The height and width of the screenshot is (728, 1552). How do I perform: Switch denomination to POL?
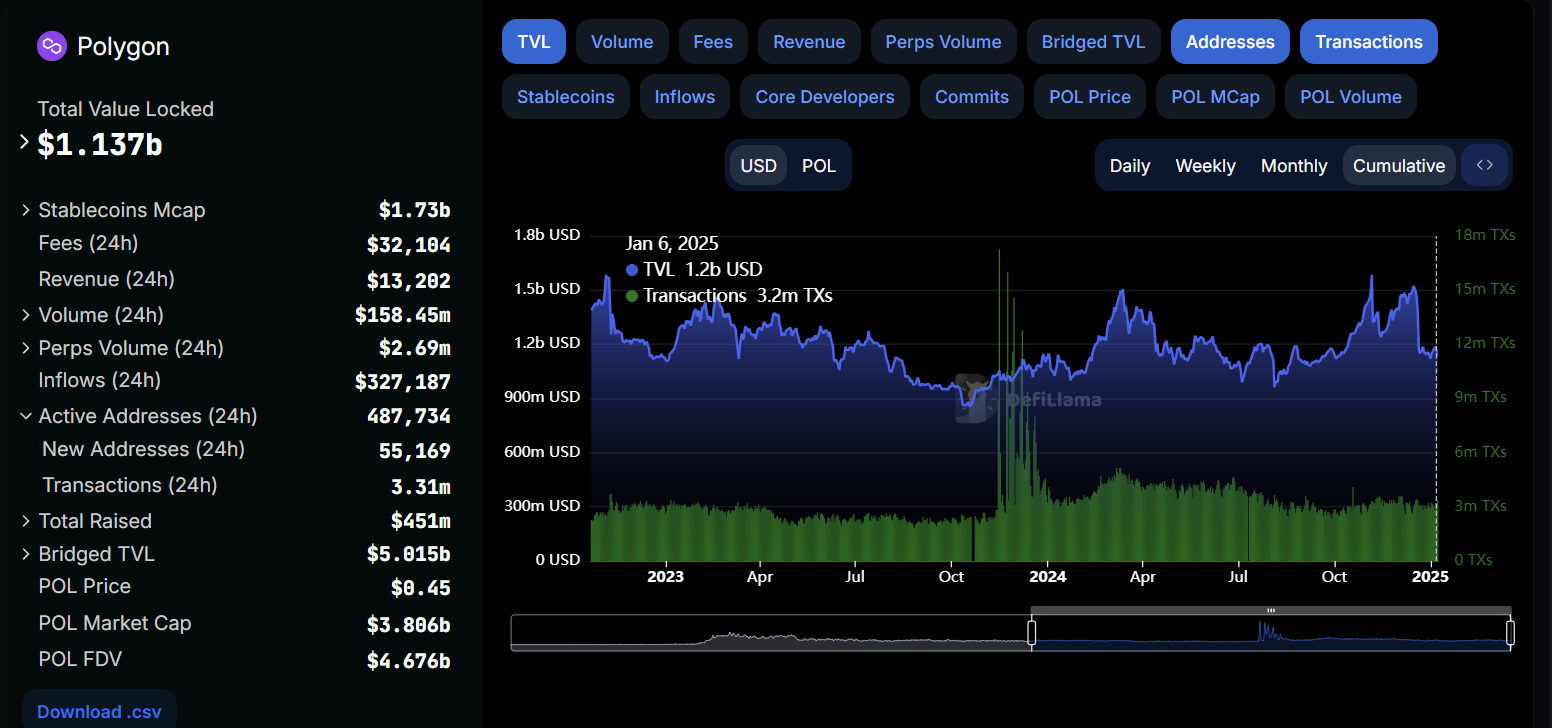tap(818, 166)
